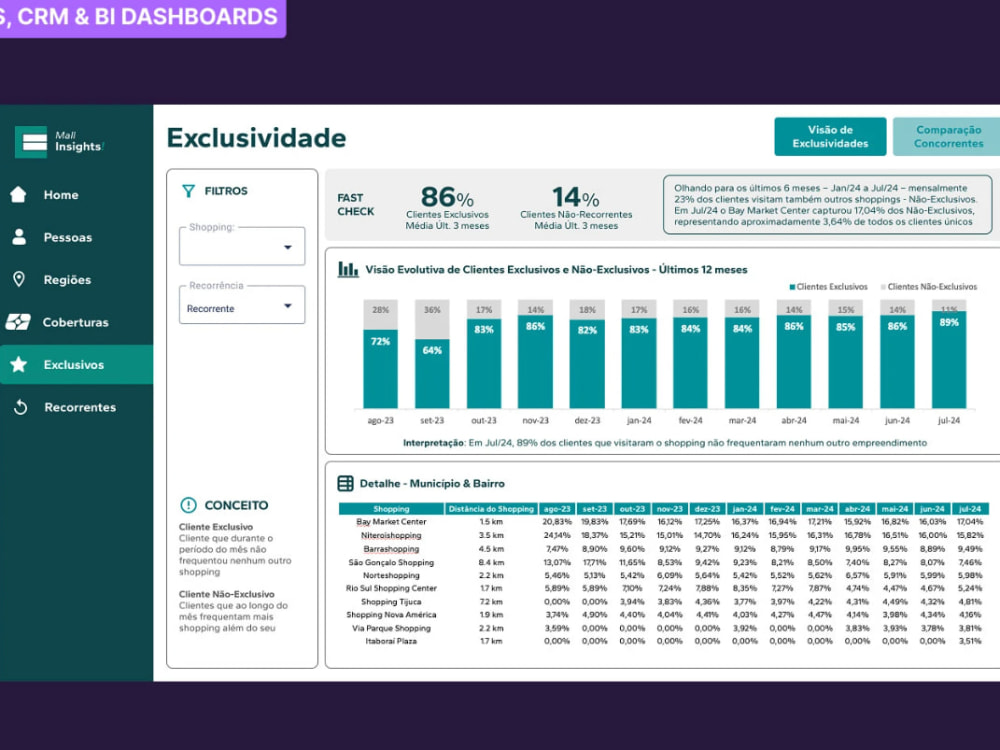Click the Regiões map pin icon

tap(19, 279)
